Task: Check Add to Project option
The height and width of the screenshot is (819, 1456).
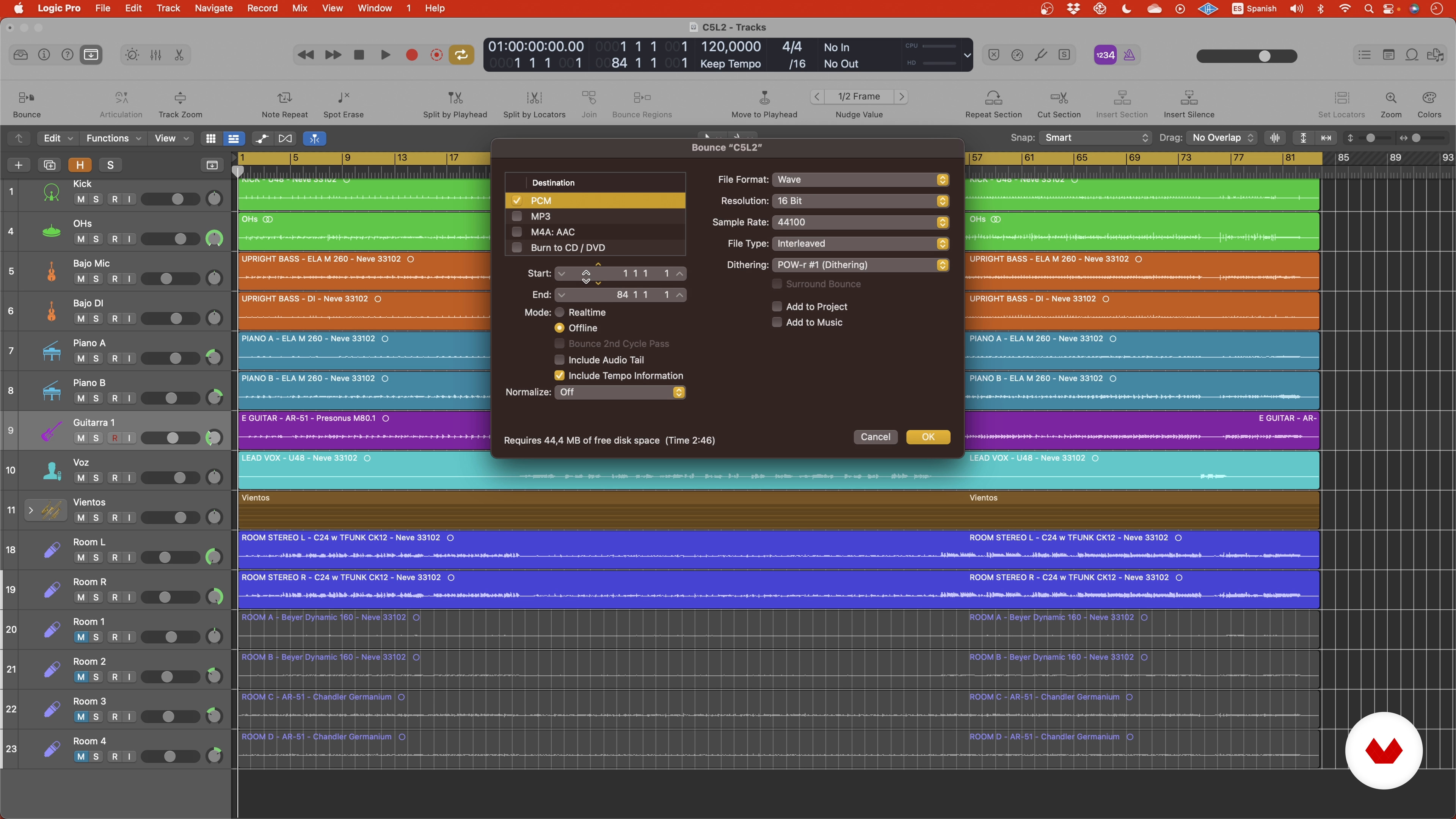Action: pyautogui.click(x=777, y=306)
